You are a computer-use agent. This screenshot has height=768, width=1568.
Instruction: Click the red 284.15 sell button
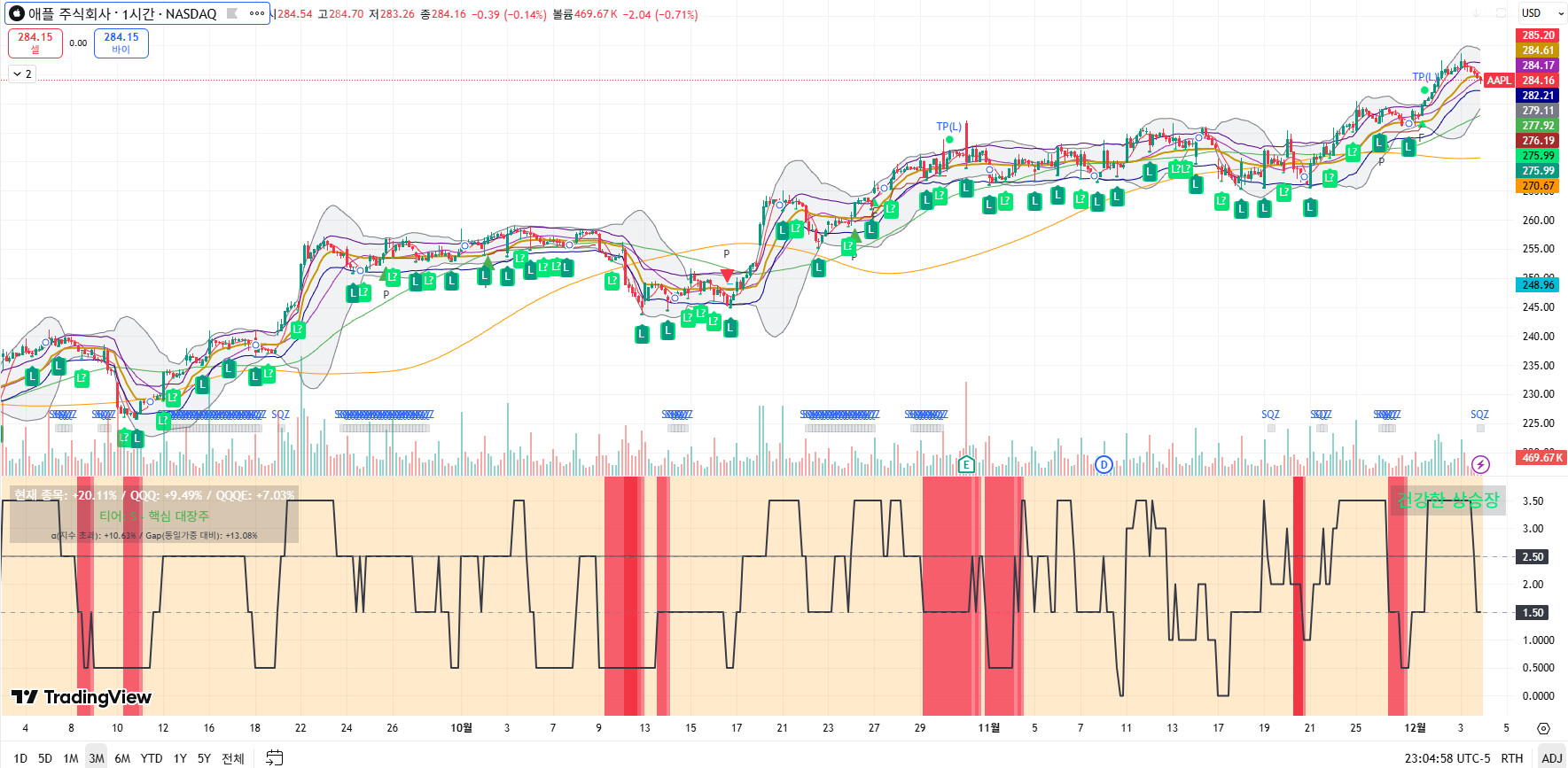pyautogui.click(x=35, y=43)
